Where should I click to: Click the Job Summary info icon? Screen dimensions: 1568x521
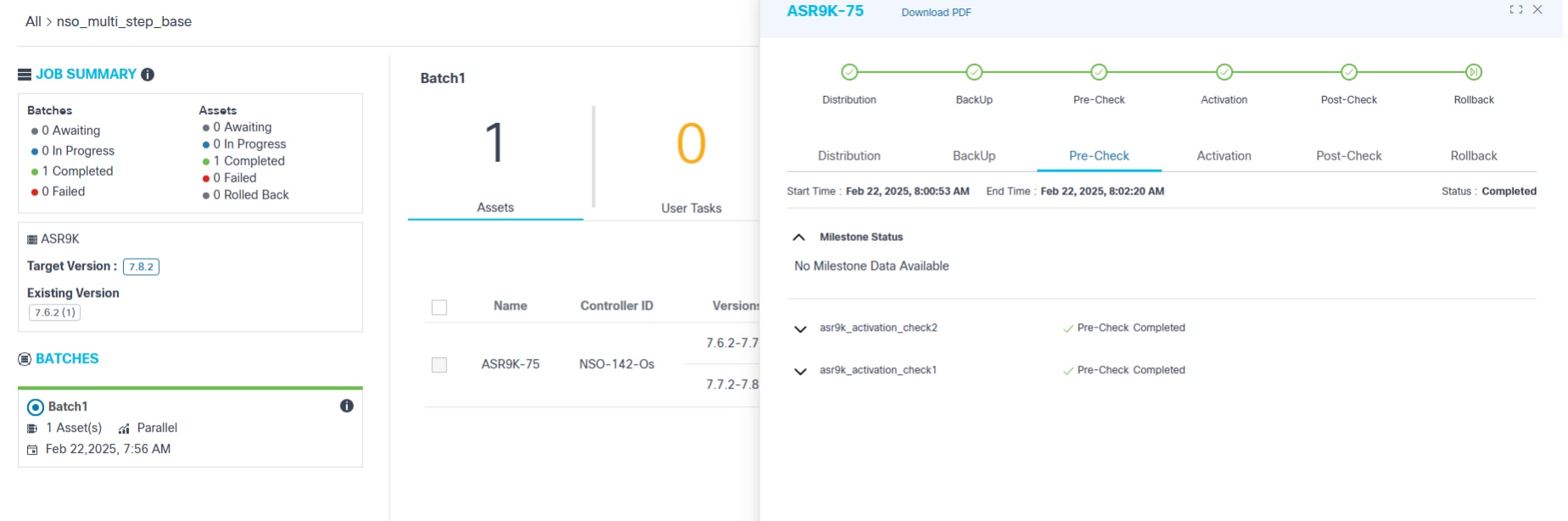[148, 75]
